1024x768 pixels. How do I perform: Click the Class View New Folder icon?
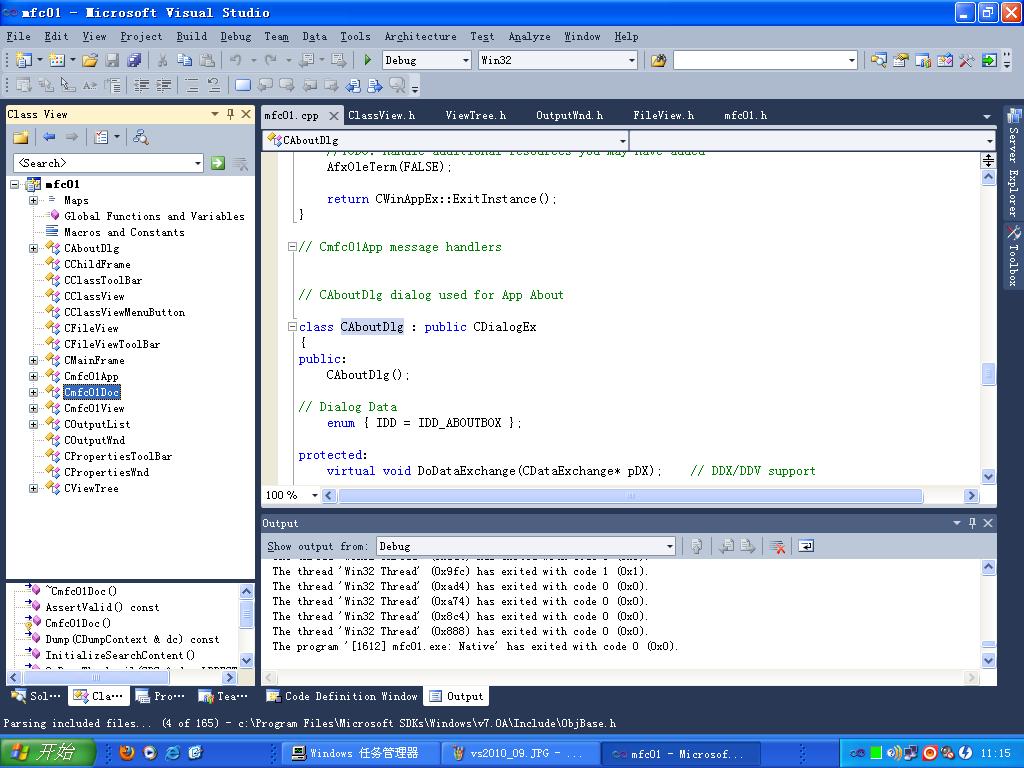[x=21, y=137]
